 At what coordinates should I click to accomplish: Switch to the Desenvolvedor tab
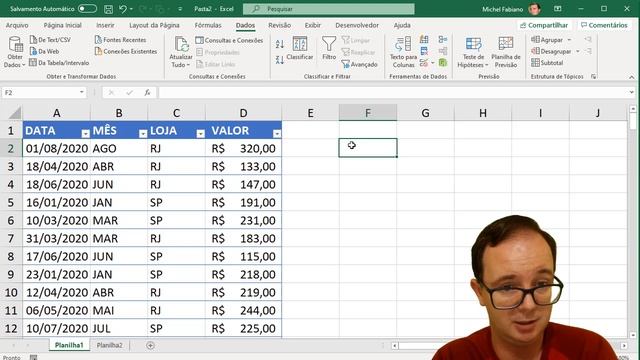coord(357,25)
